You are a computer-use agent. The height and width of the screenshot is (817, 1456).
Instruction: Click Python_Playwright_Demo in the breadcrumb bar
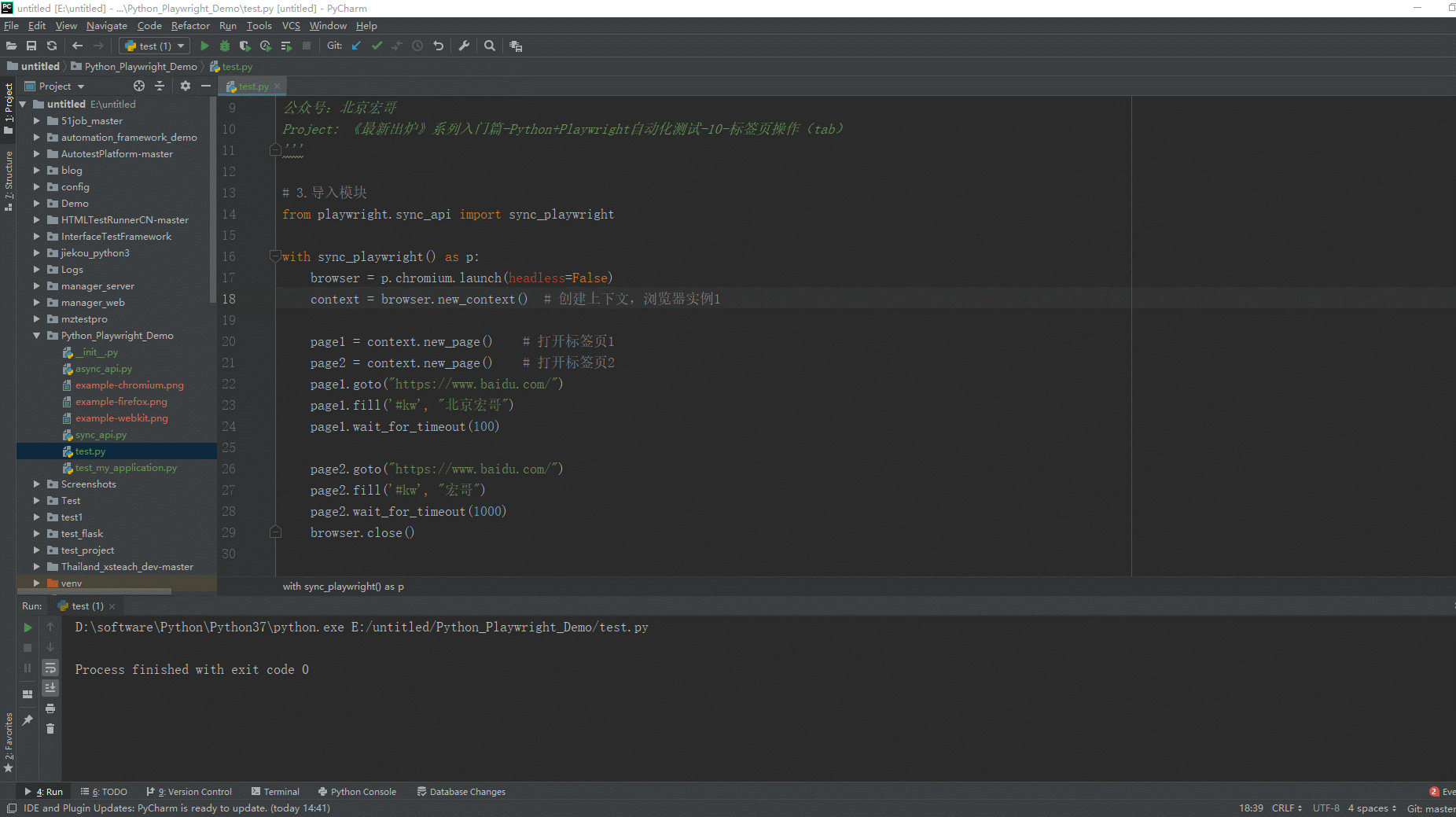tap(140, 67)
